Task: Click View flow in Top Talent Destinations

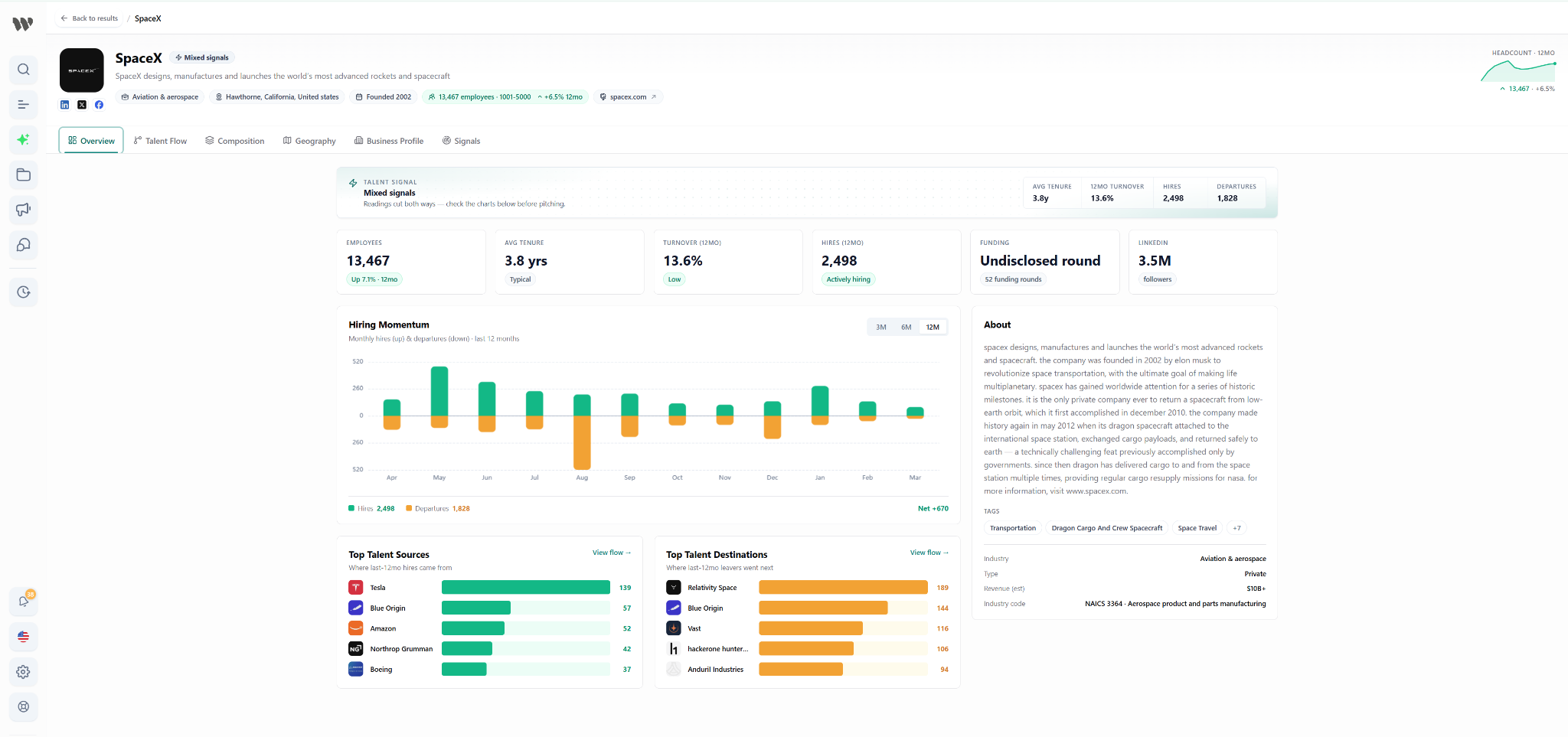Action: (929, 553)
